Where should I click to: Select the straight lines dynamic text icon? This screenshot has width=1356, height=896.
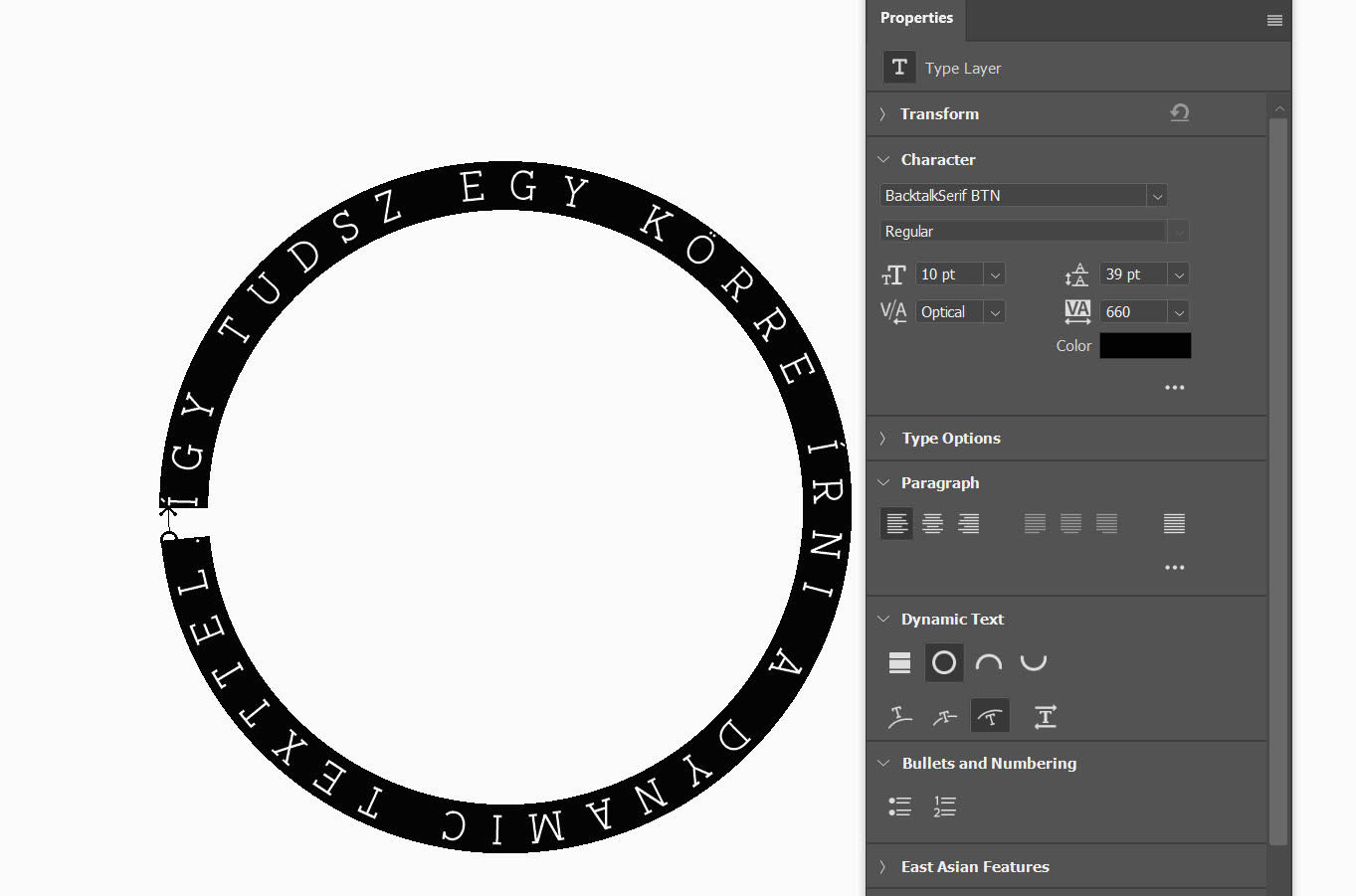click(899, 662)
